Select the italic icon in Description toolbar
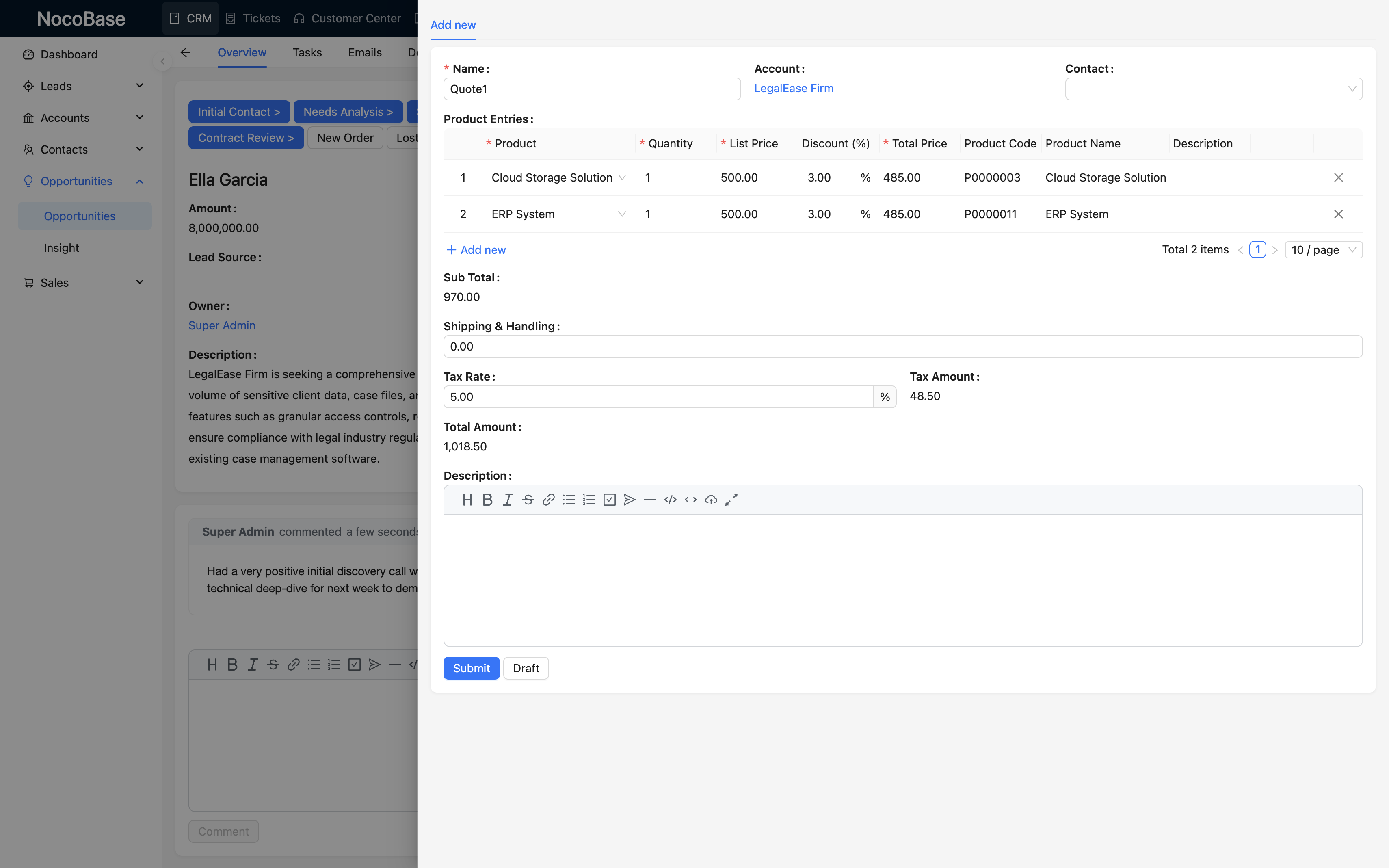1389x868 pixels. pyautogui.click(x=507, y=500)
